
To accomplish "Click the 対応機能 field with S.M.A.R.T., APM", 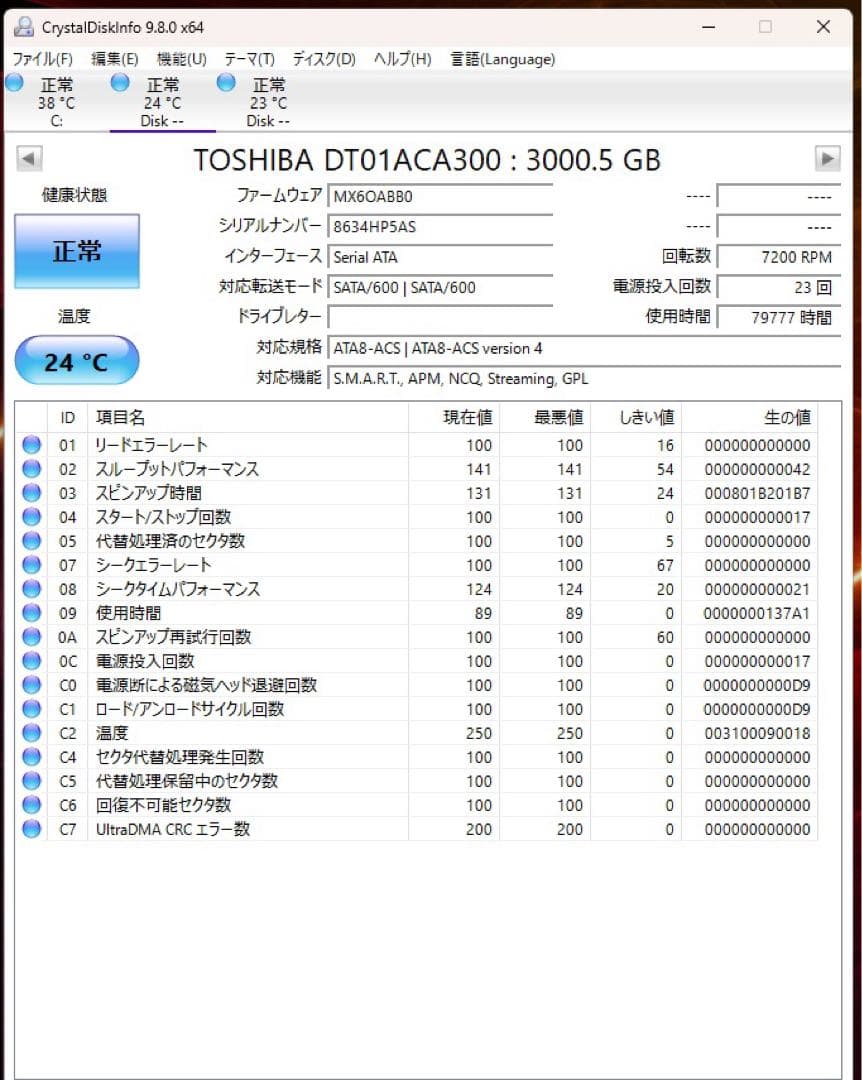I will (x=584, y=378).
